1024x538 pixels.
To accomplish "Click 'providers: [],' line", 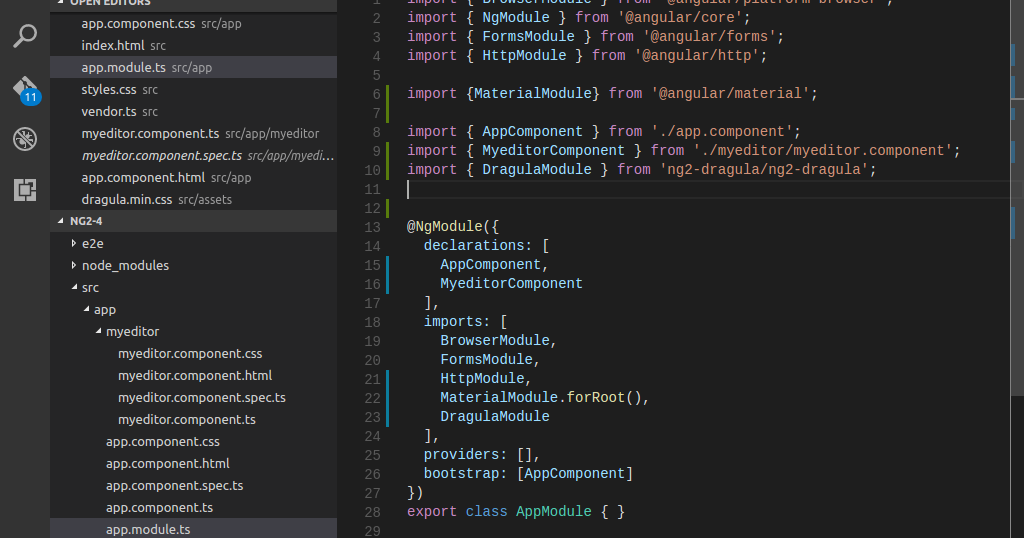I will tap(482, 454).
